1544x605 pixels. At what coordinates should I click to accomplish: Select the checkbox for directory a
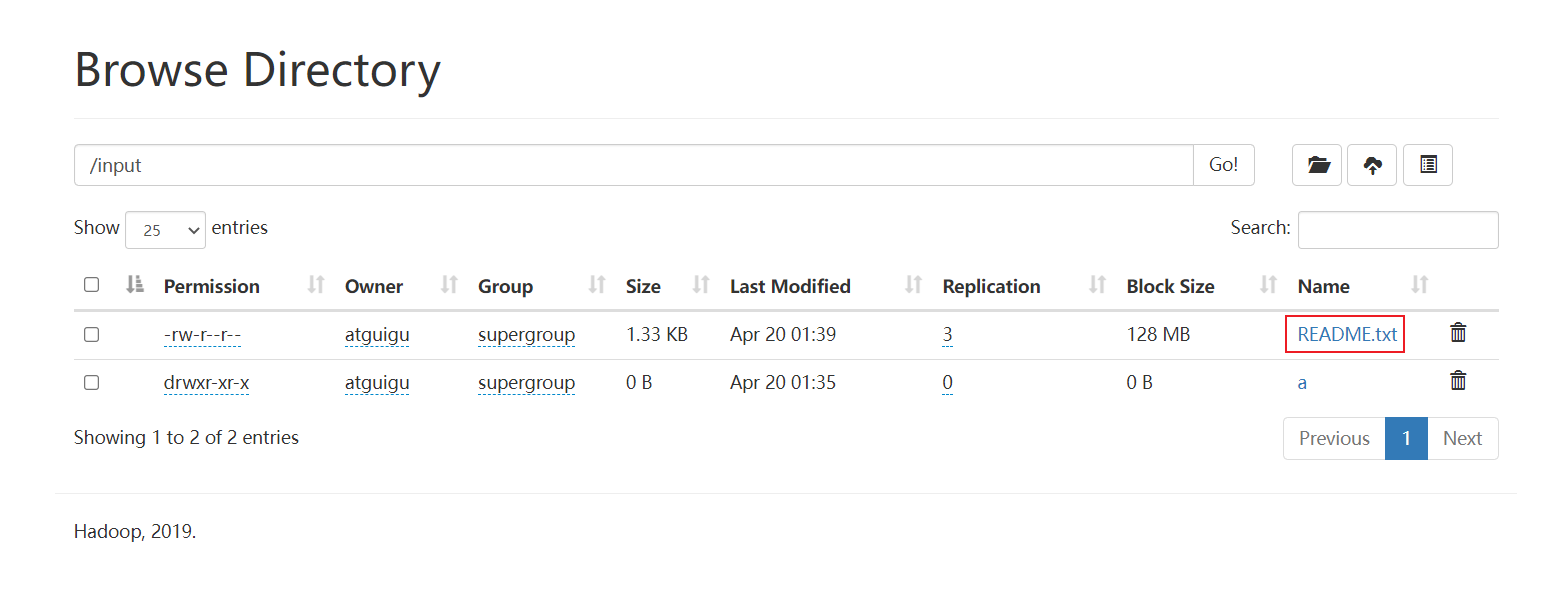[92, 382]
